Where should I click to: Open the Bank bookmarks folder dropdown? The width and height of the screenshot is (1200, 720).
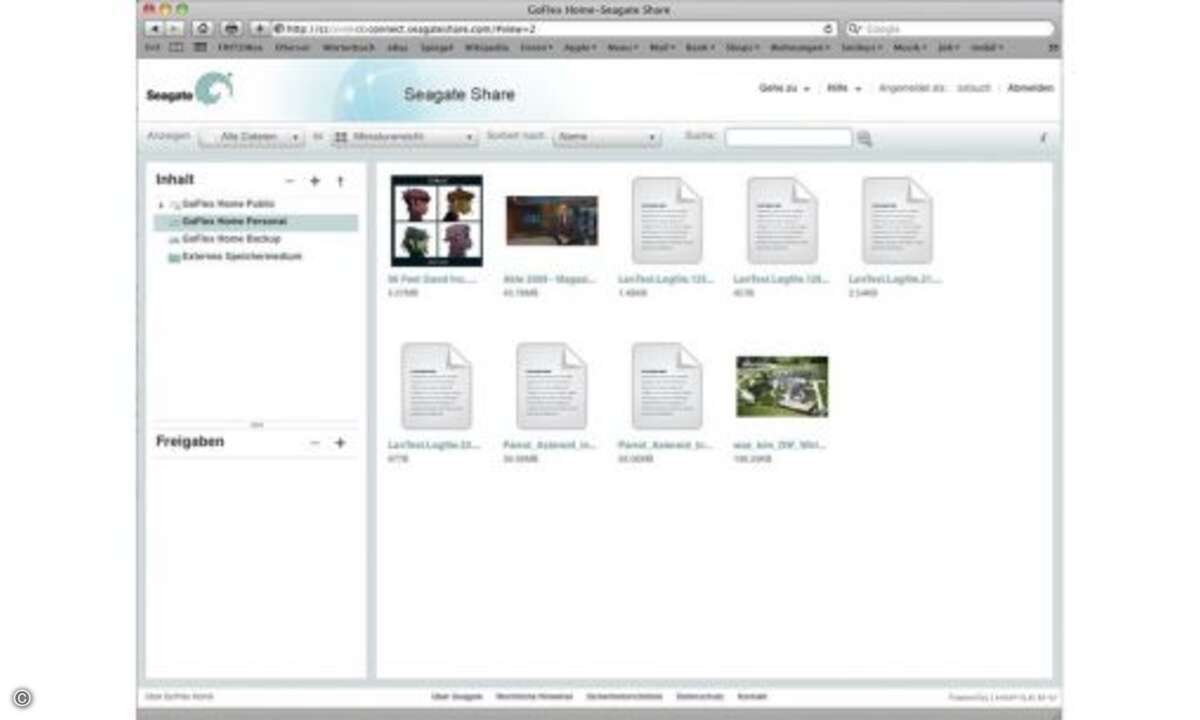point(700,47)
